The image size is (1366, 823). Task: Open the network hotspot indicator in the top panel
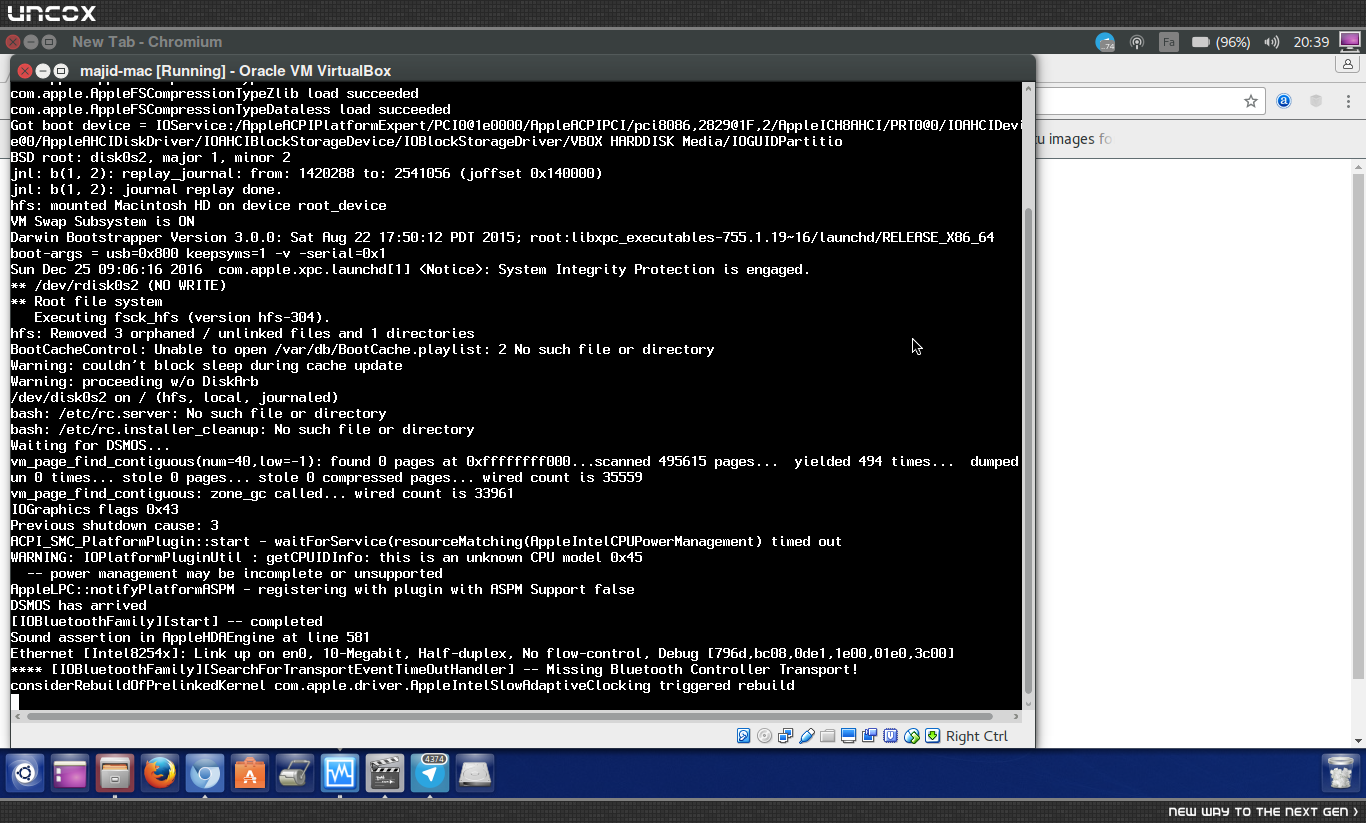(x=1137, y=42)
